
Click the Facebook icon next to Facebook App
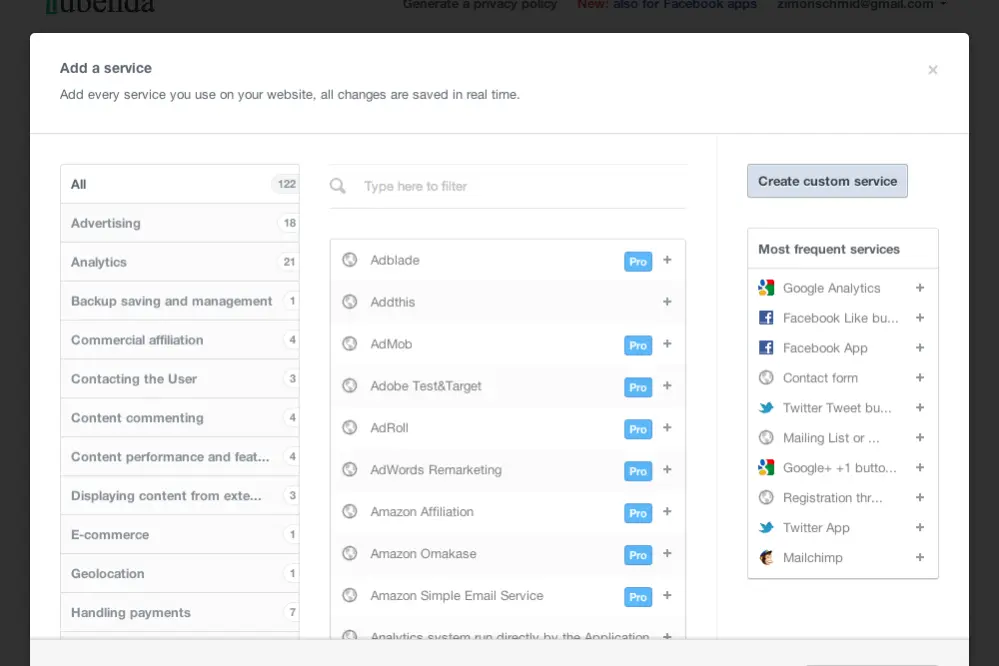coord(766,348)
